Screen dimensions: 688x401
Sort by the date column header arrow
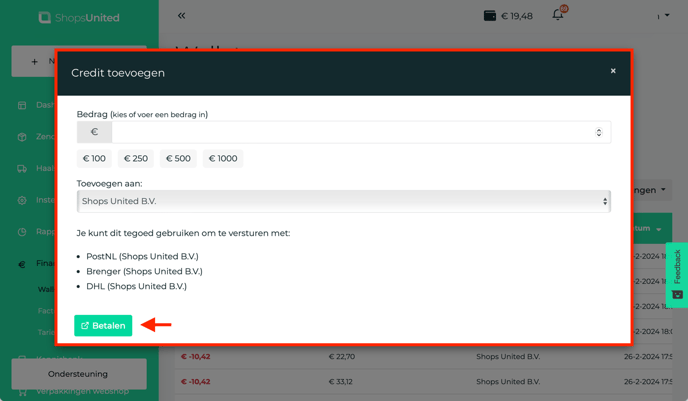[659, 229]
